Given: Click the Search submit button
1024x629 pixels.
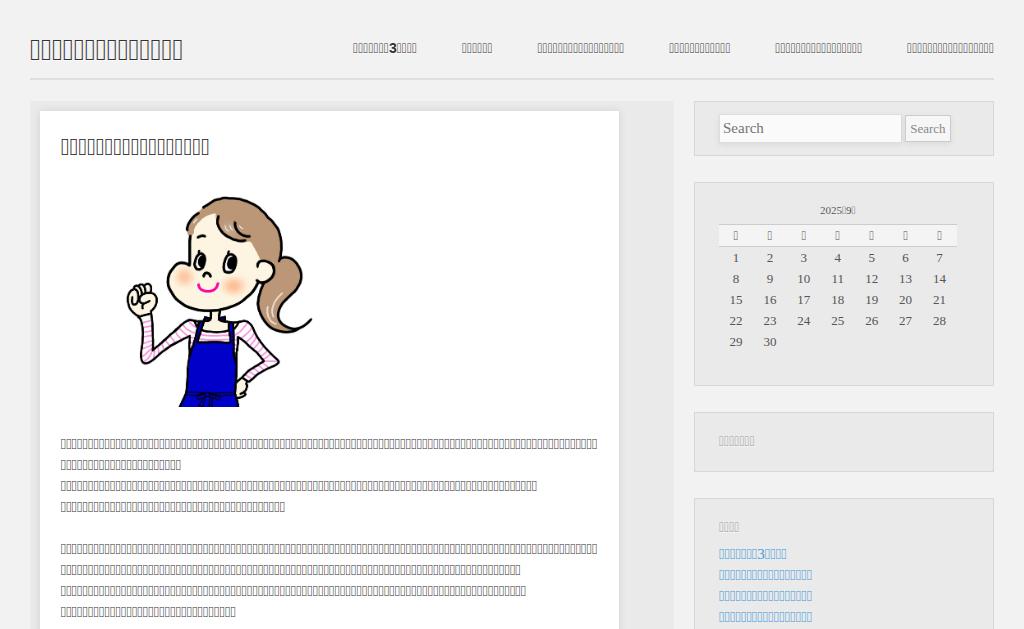Looking at the screenshot, I should 927,129.
